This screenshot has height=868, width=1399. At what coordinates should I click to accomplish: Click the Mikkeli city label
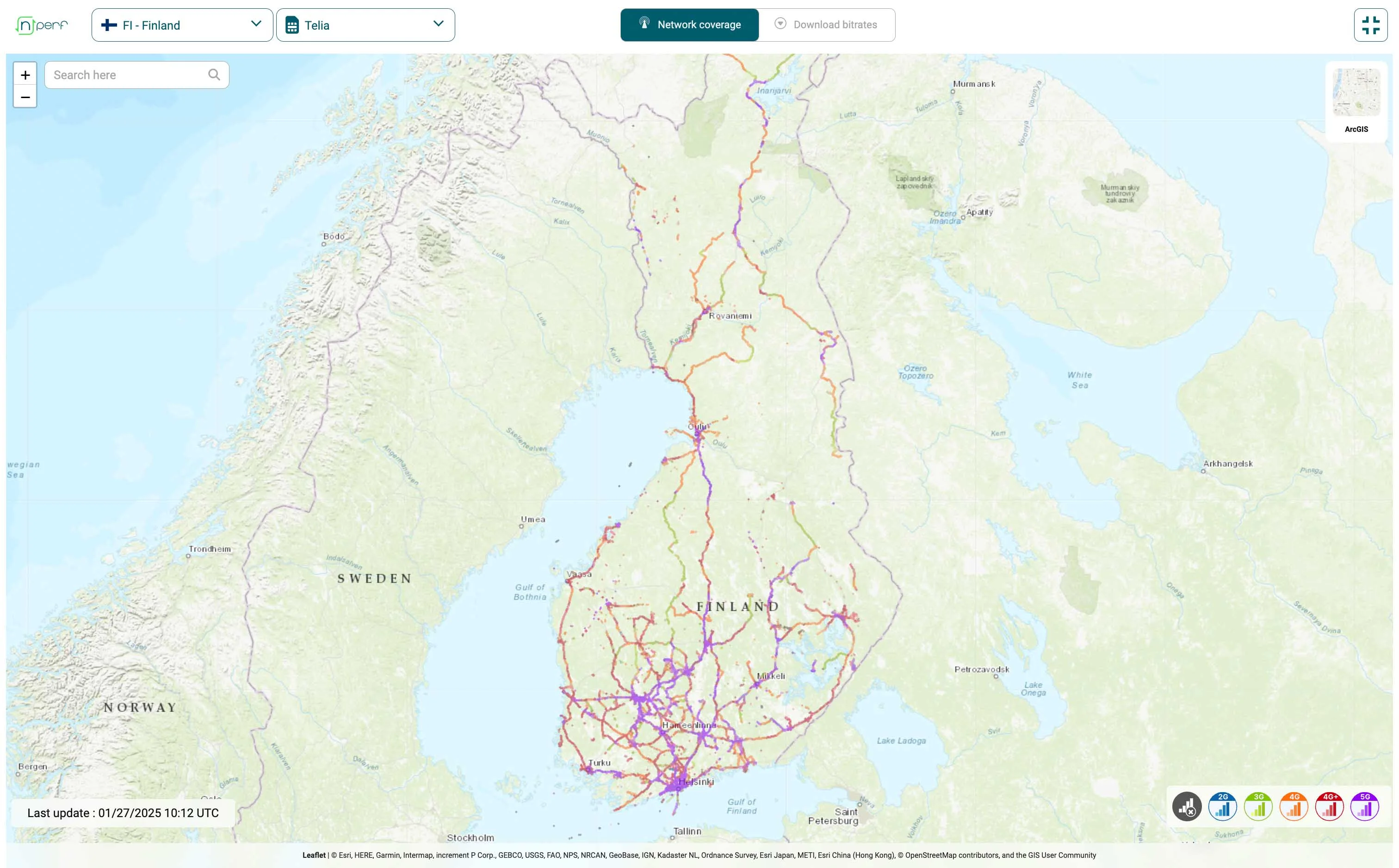[771, 676]
